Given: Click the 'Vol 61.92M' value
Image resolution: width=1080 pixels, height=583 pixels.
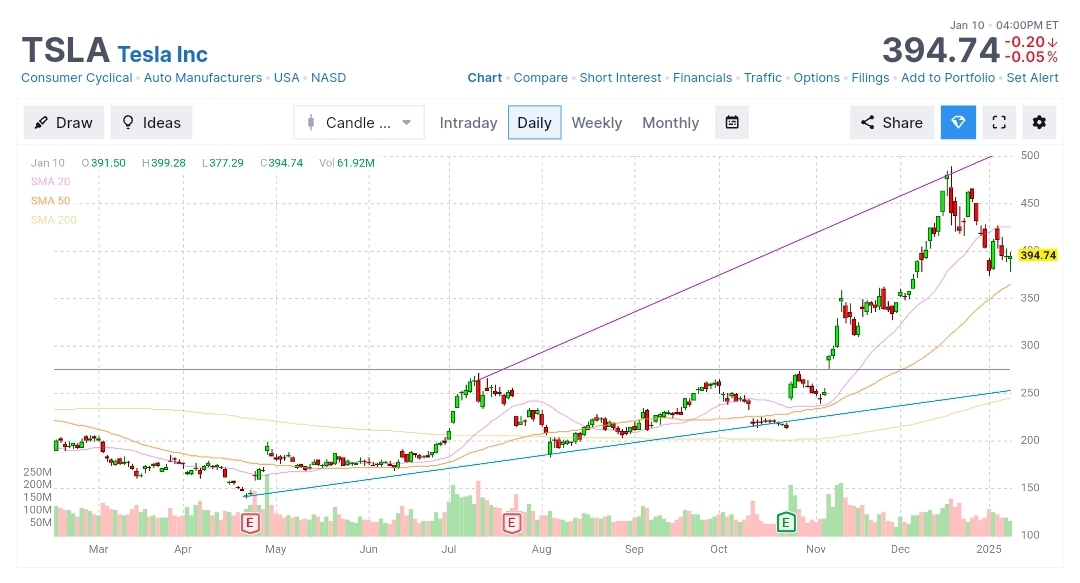Looking at the screenshot, I should coord(347,163).
